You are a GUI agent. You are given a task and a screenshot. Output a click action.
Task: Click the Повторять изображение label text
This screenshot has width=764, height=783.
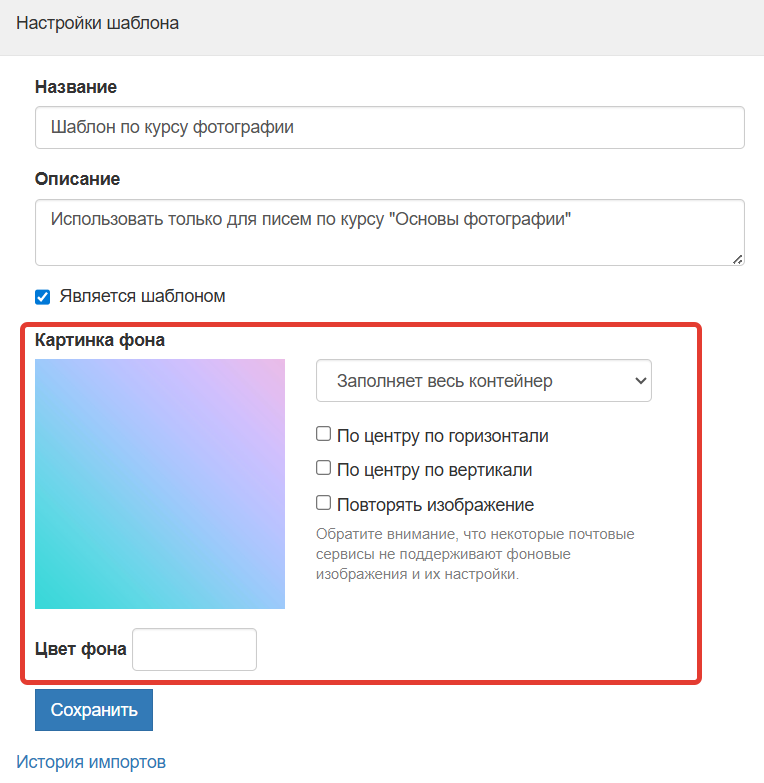click(x=435, y=505)
